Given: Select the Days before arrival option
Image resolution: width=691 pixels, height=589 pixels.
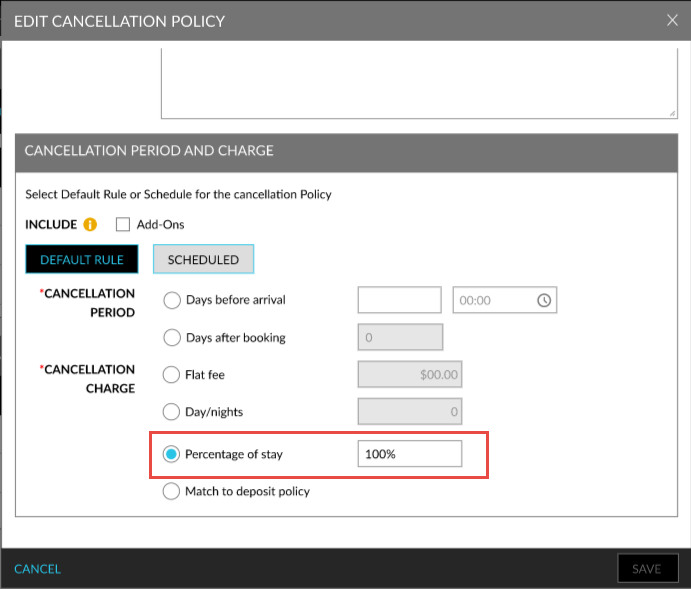Looking at the screenshot, I should click(x=172, y=300).
